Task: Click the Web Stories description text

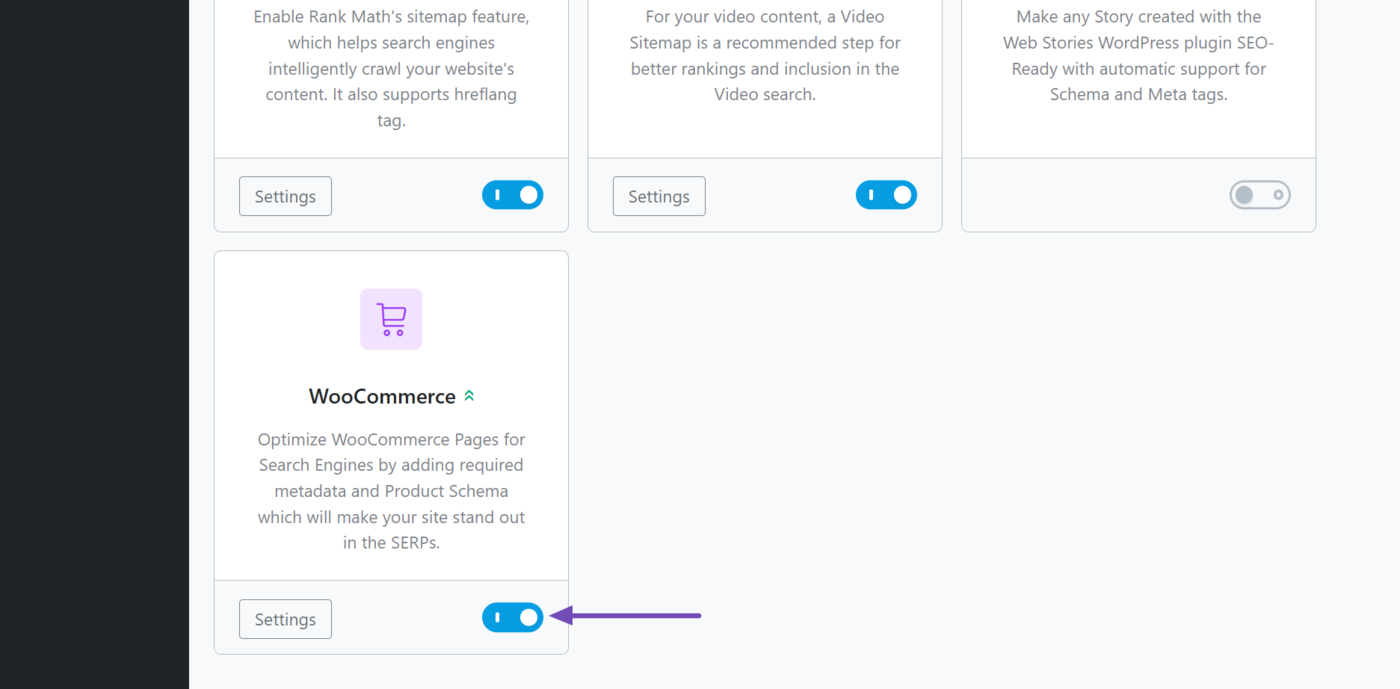Action: click(1138, 55)
